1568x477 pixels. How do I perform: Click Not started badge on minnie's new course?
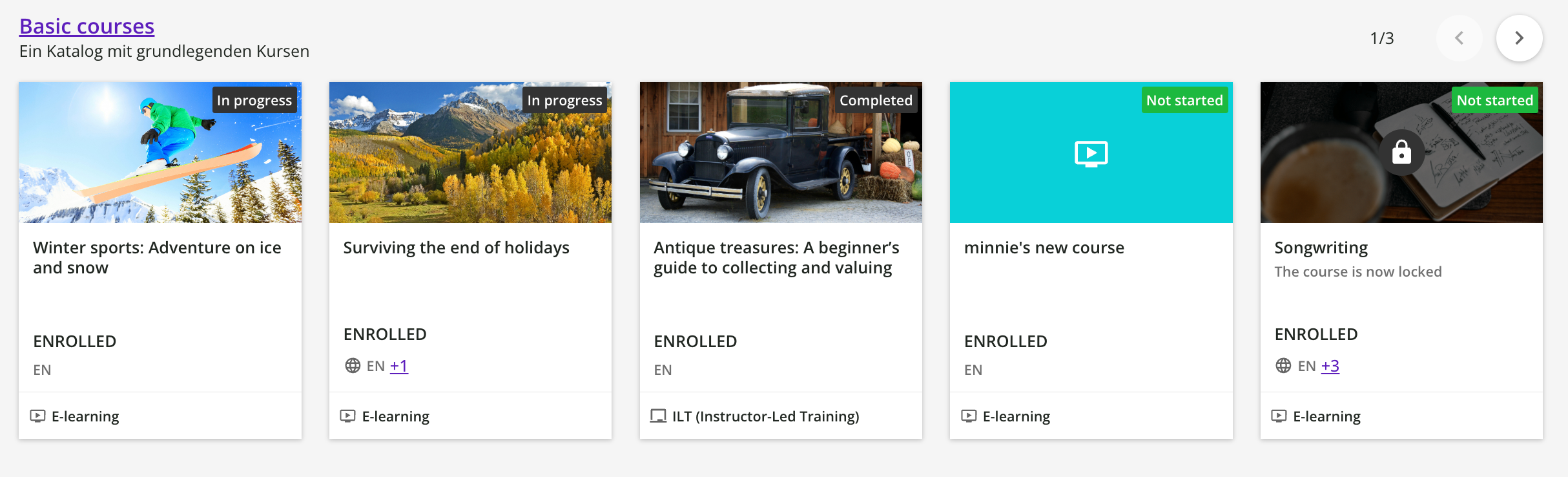[1184, 100]
